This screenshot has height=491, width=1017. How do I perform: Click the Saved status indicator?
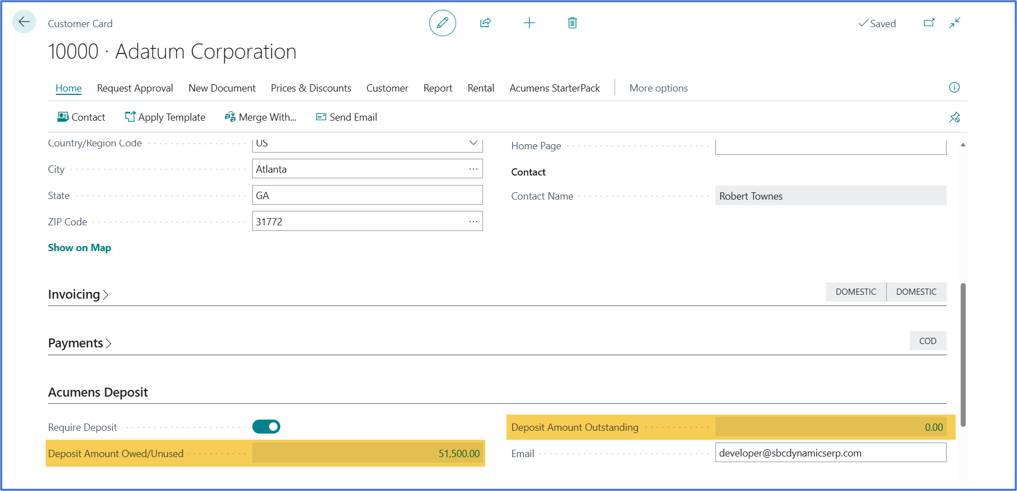point(877,23)
